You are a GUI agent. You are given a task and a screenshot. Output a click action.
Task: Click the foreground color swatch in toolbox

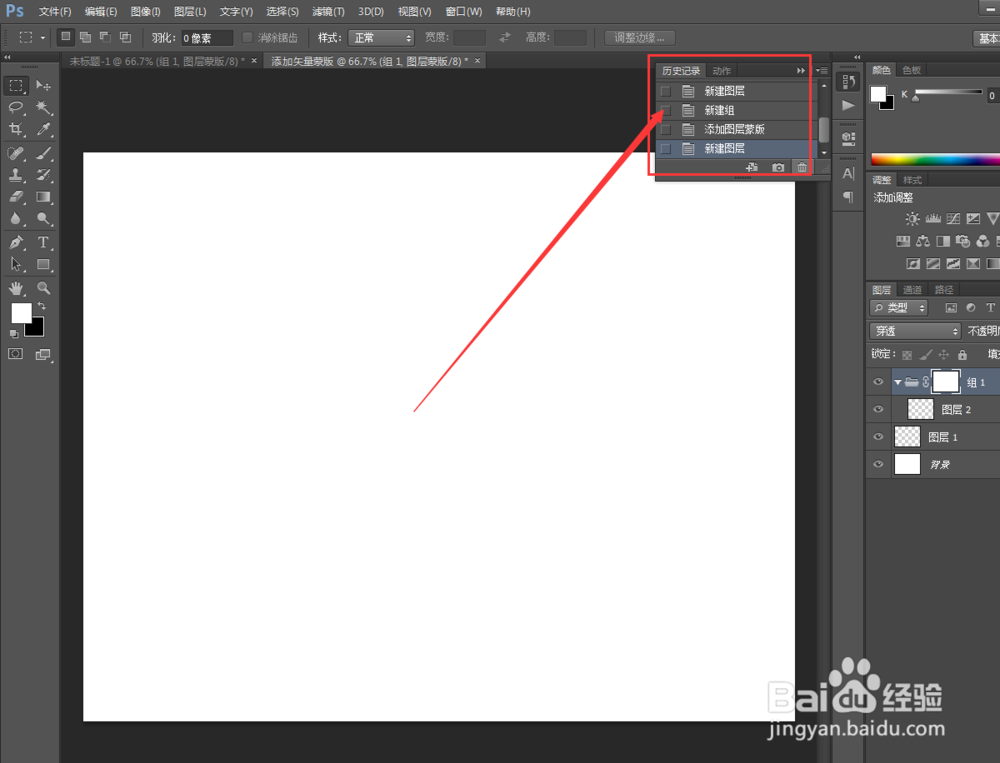click(x=20, y=311)
